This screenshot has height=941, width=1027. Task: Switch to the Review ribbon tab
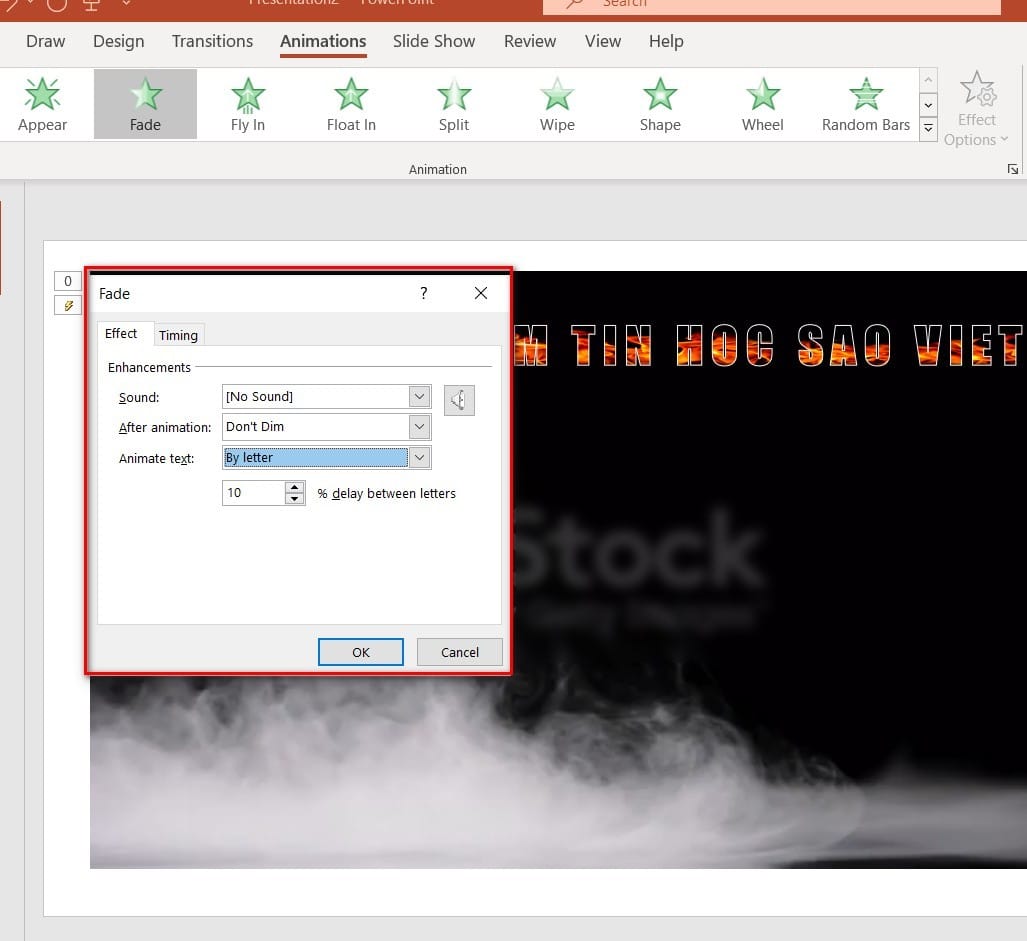(530, 41)
